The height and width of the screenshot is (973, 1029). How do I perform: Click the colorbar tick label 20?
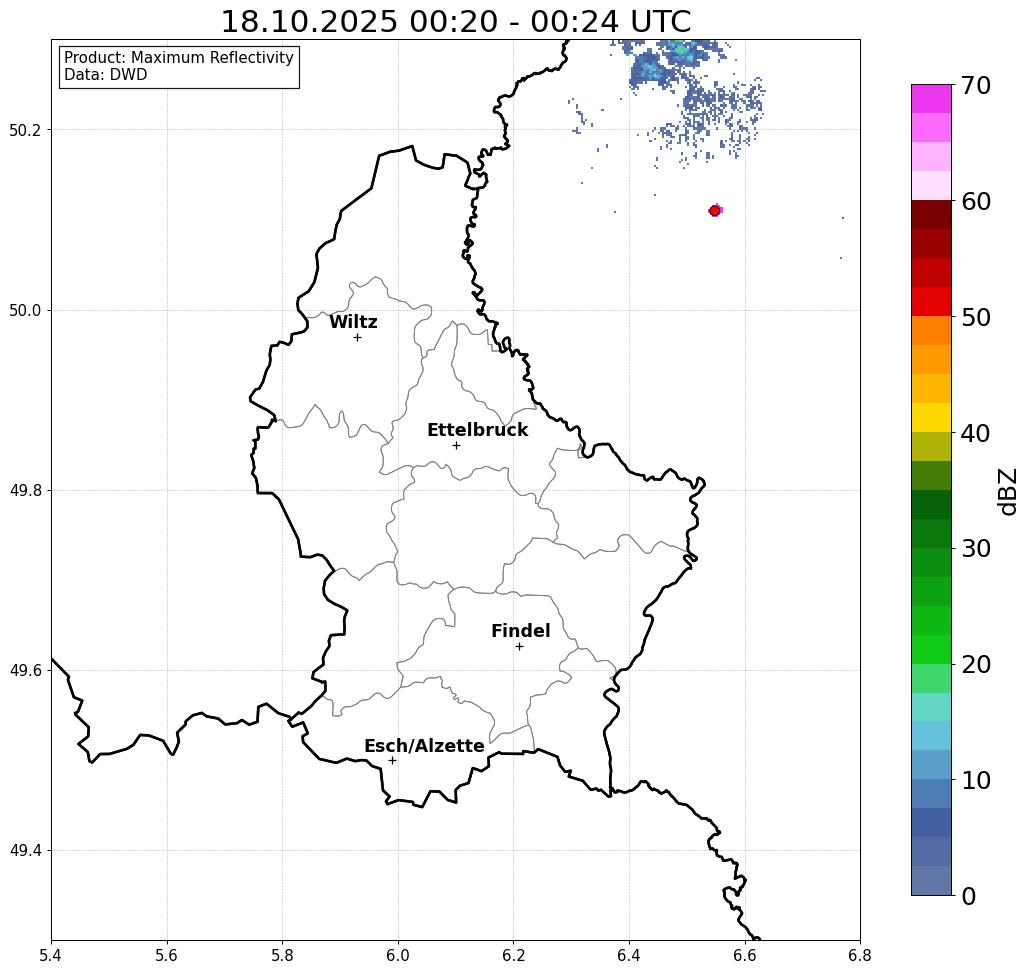[976, 665]
